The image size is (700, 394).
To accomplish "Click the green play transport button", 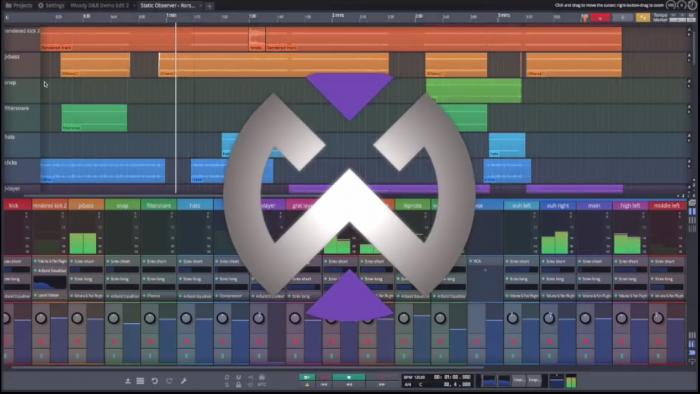I will click(x=307, y=377).
